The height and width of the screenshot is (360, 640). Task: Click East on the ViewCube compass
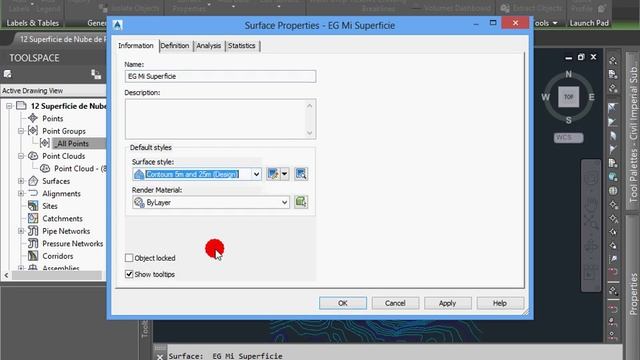click(591, 97)
